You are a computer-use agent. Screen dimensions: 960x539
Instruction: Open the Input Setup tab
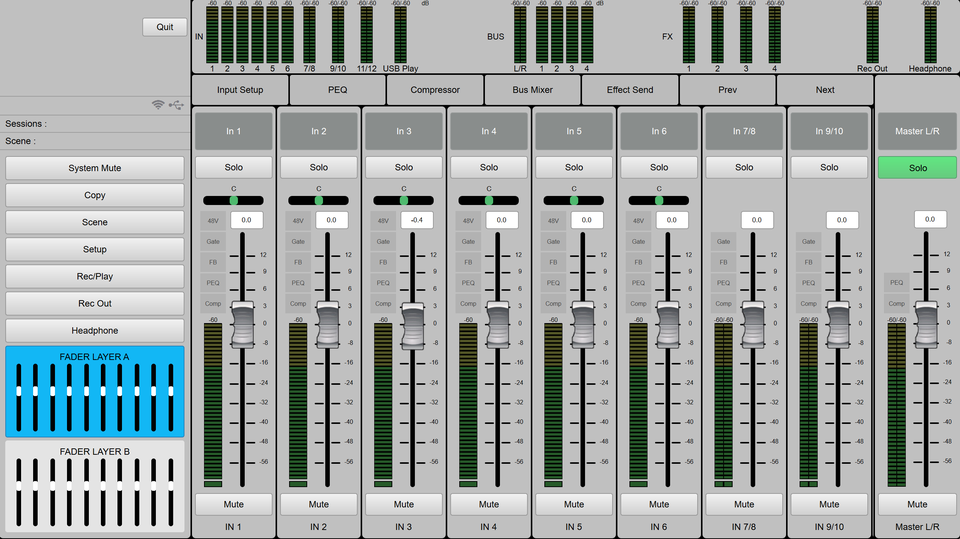pos(240,89)
